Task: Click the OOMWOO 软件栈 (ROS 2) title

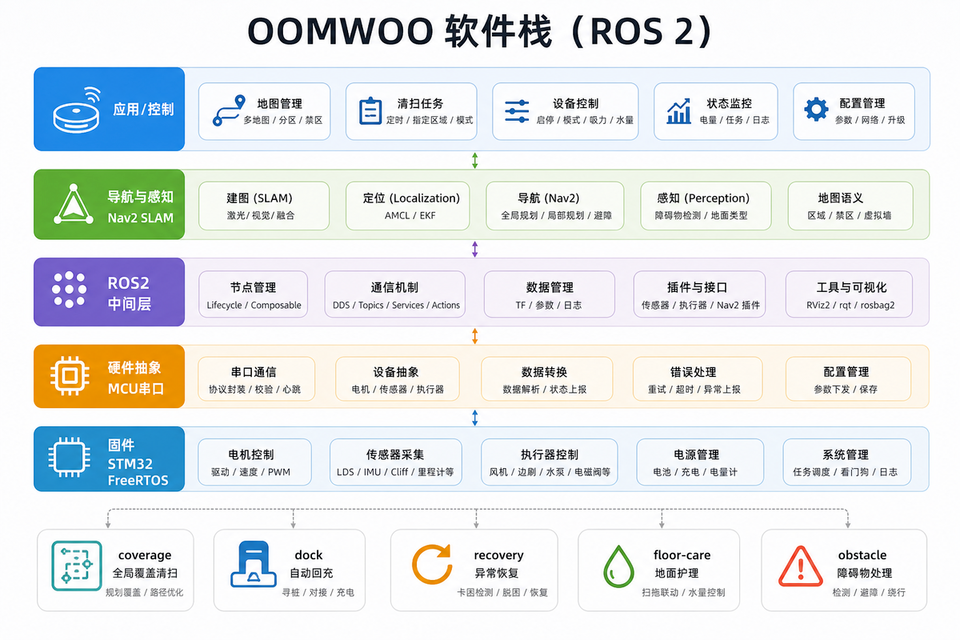Action: point(479,32)
